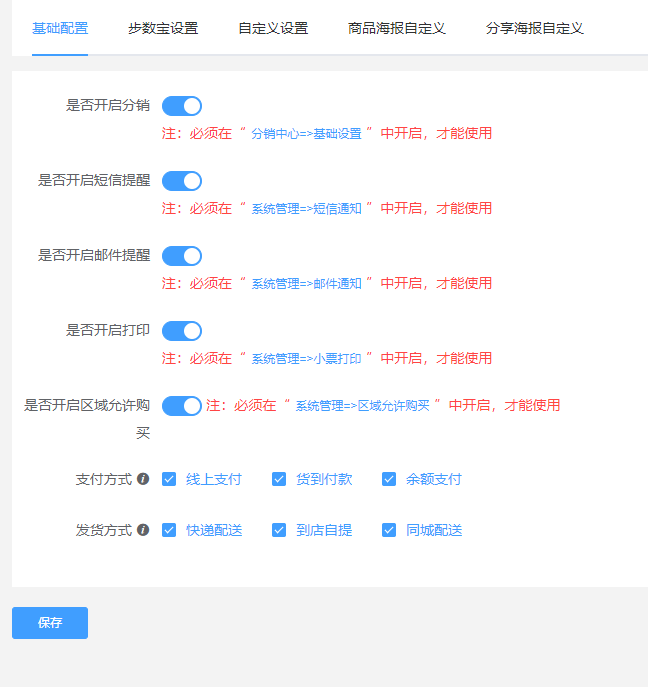Image resolution: width=648 pixels, height=687 pixels.
Task: Switch to the 基础配置 tab
Action: tap(60, 28)
